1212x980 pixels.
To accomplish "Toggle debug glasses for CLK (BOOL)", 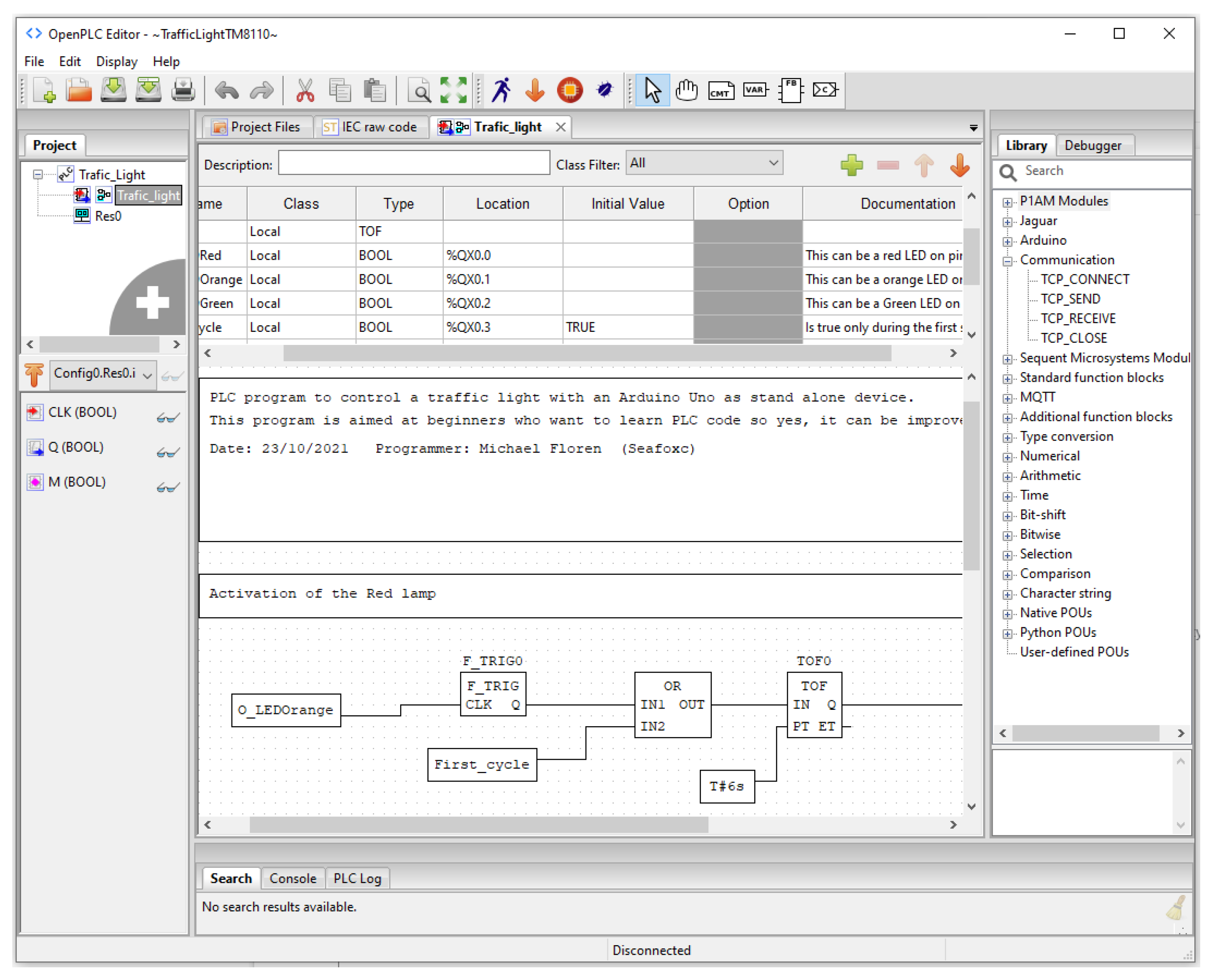I will point(168,418).
